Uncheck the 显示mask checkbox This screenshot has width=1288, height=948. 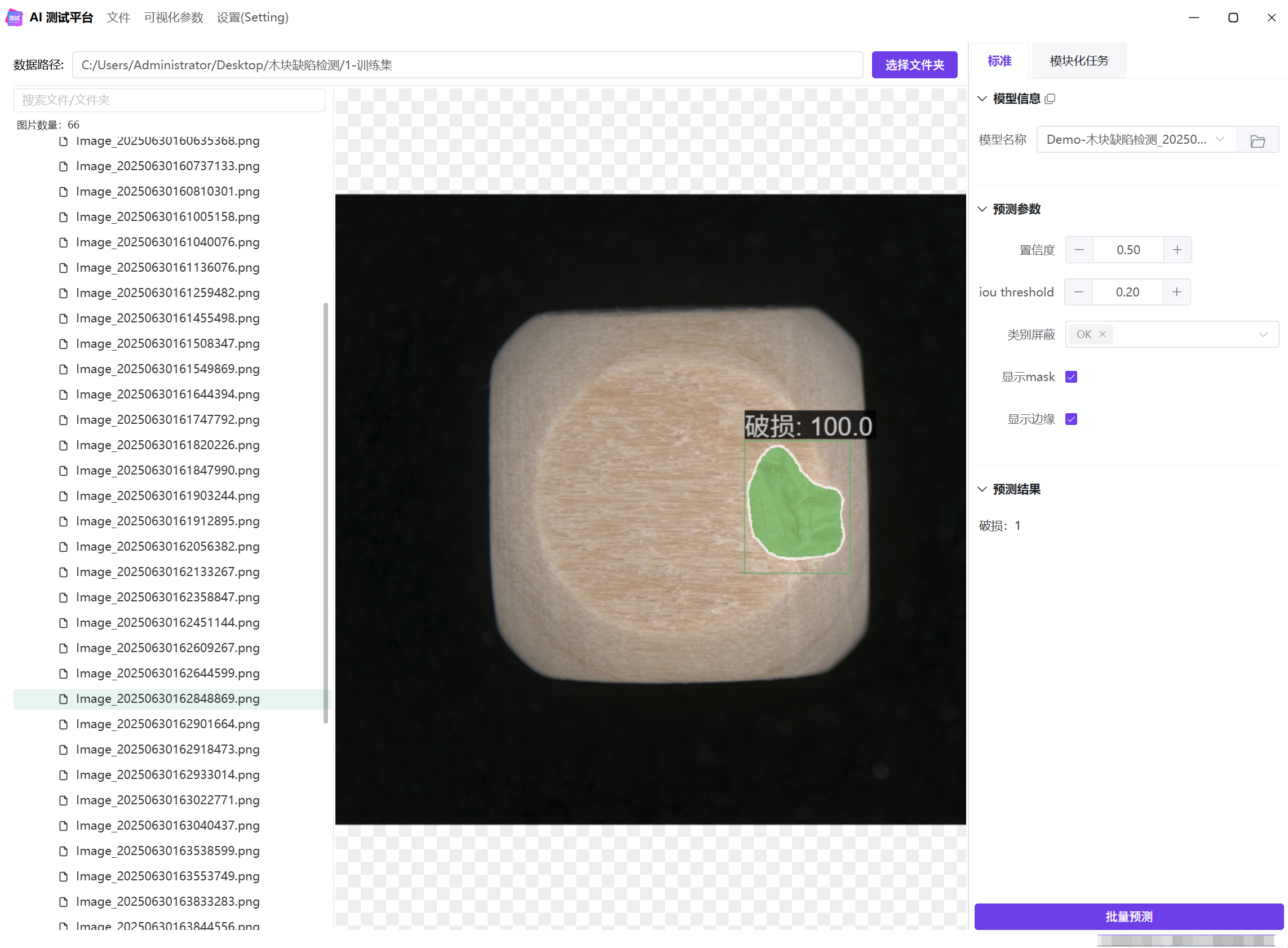pos(1071,377)
